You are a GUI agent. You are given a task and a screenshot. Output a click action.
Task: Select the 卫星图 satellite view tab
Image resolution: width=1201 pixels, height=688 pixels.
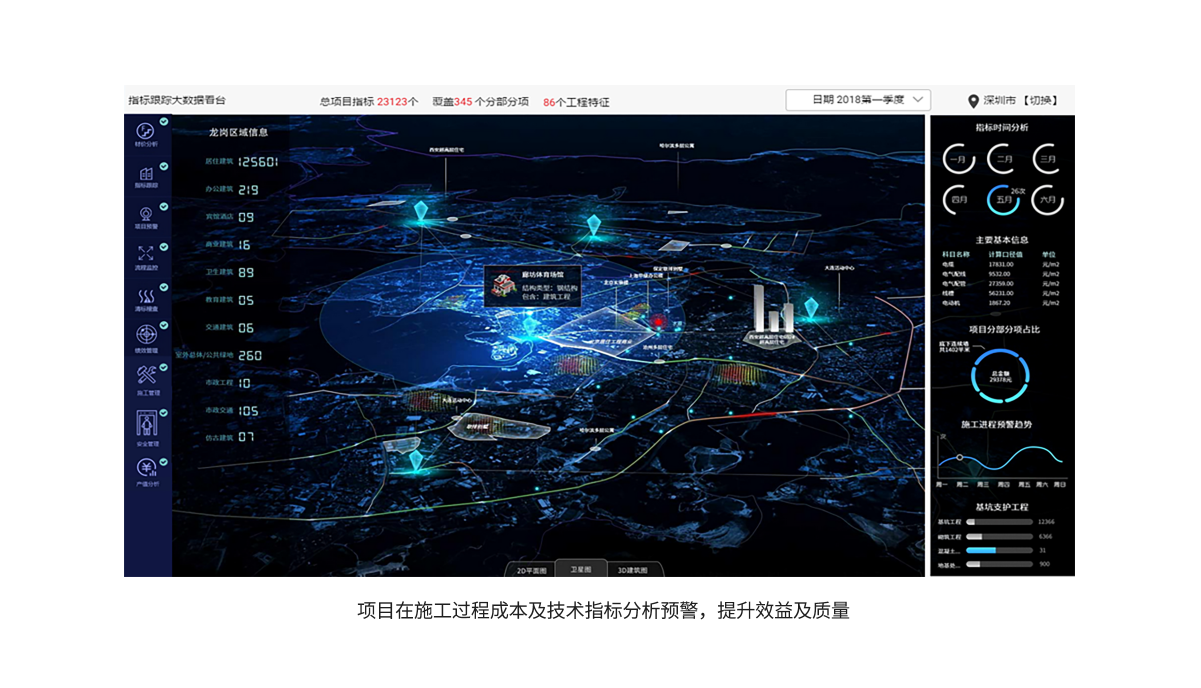click(x=581, y=569)
